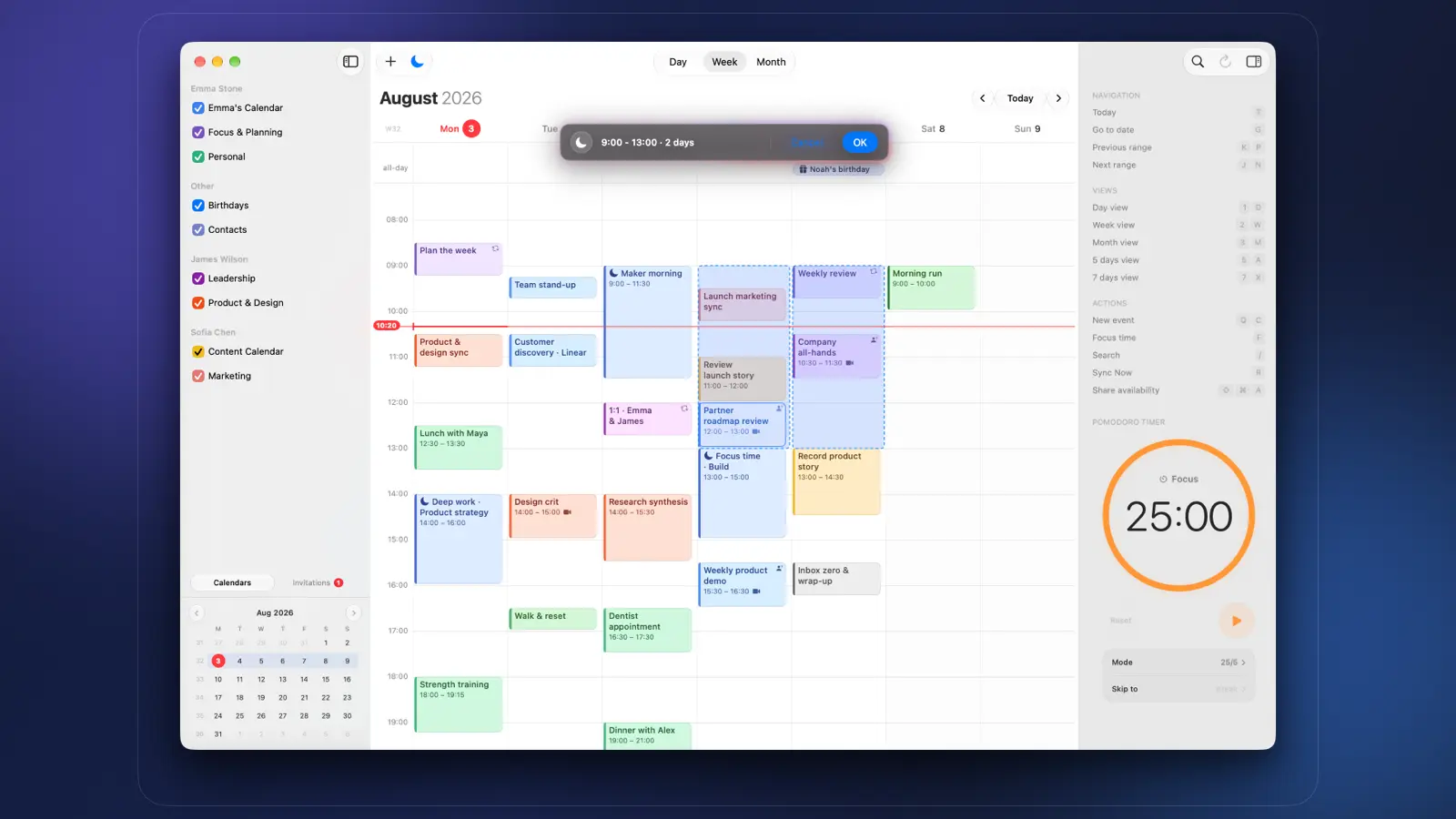Open the Dentist appointment event
This screenshot has height=819, width=1456.
(648, 630)
